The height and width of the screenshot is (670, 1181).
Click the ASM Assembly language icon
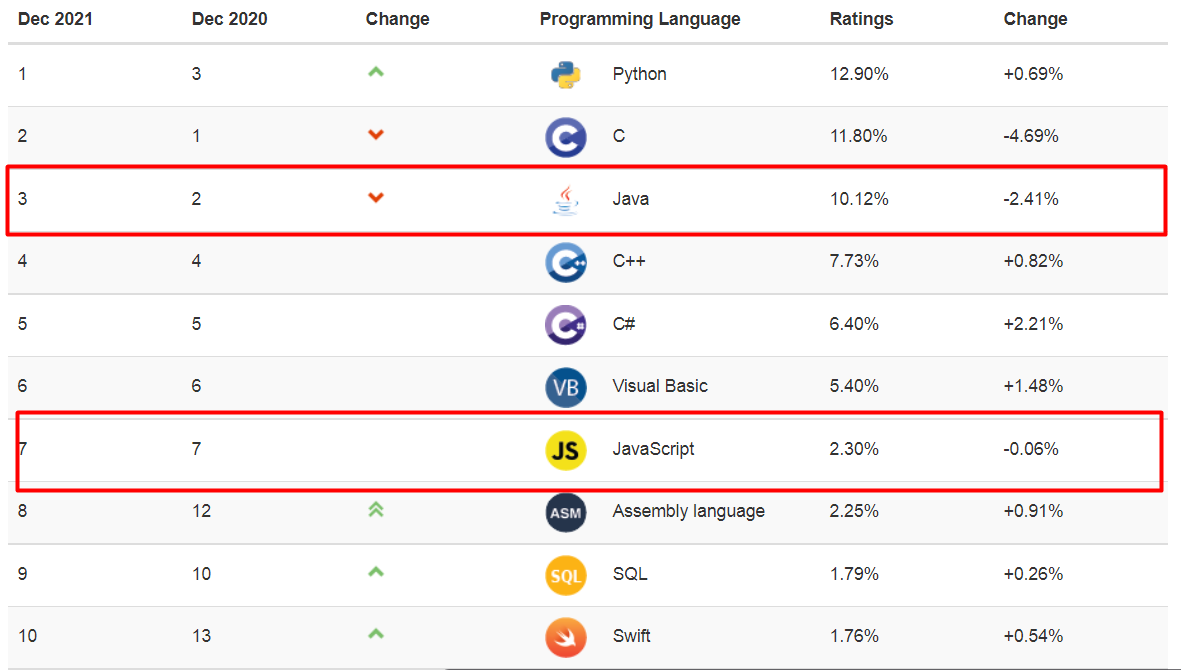566,513
